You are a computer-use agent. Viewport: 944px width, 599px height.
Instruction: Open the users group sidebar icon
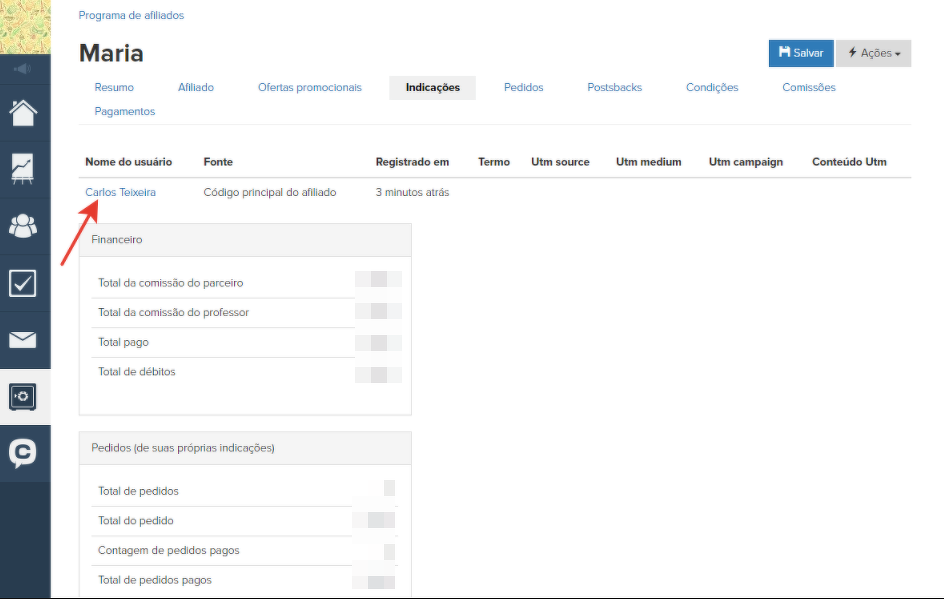click(x=24, y=226)
